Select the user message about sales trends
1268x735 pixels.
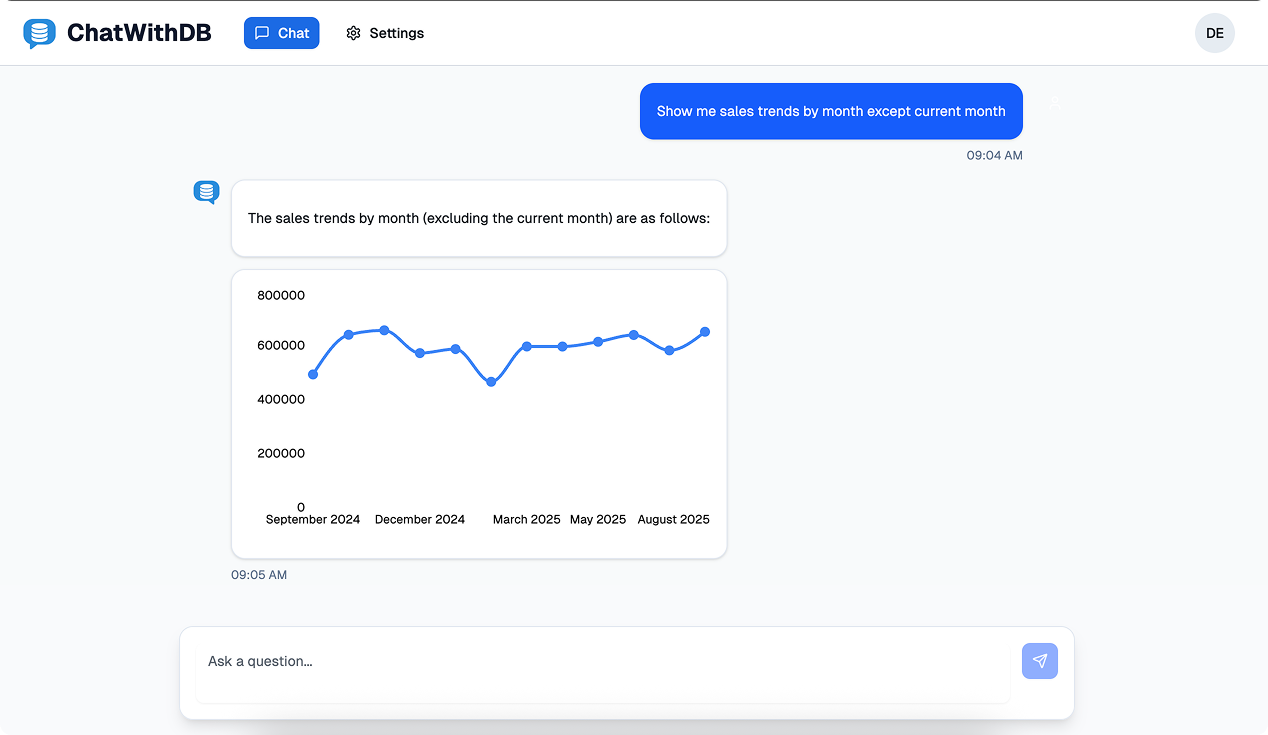[830, 111]
